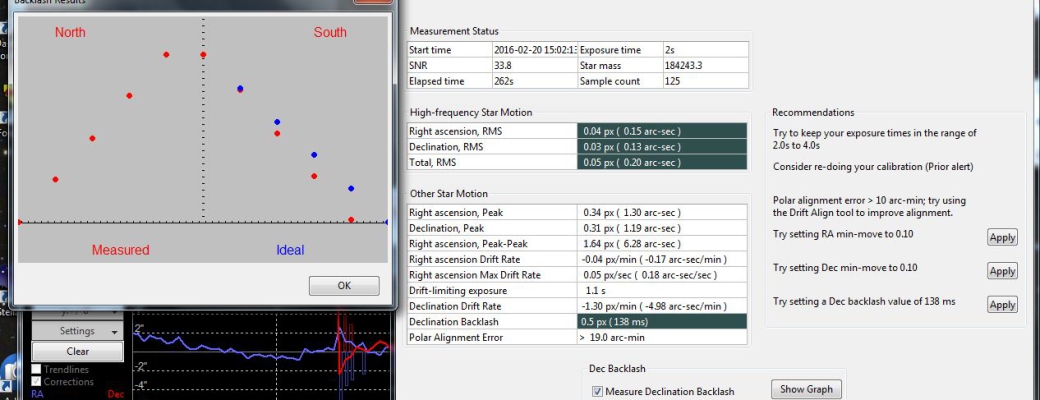
Task: Toggle Measure Declination Backlash checkbox
Action: (597, 391)
